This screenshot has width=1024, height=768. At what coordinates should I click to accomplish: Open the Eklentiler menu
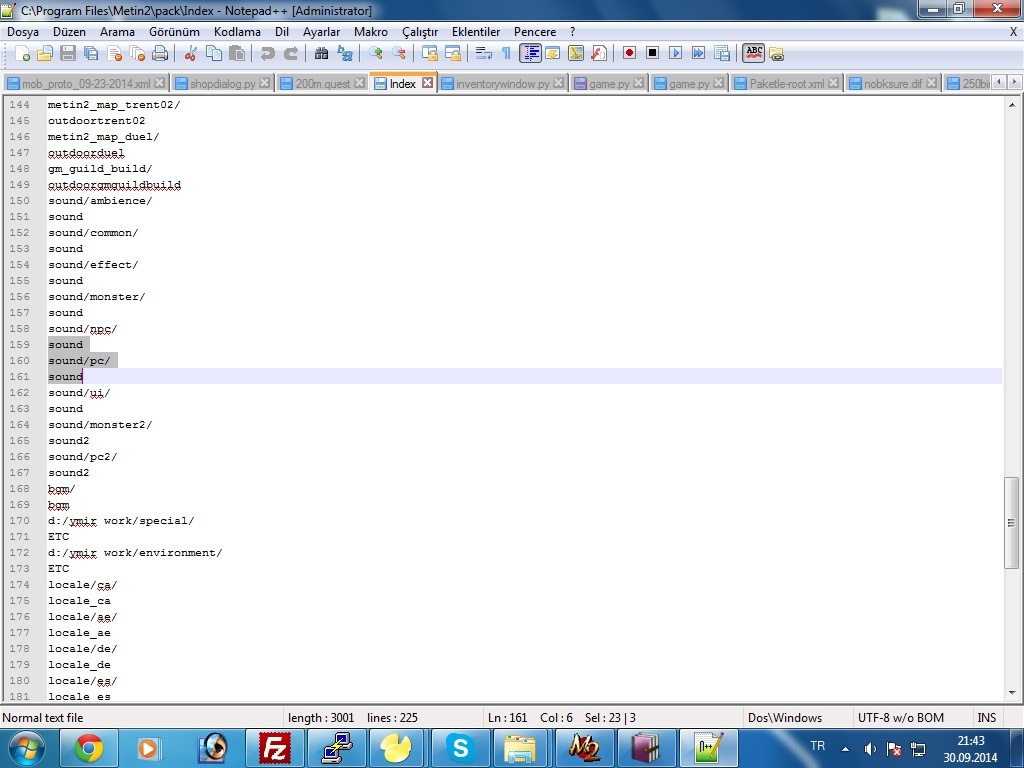click(475, 31)
